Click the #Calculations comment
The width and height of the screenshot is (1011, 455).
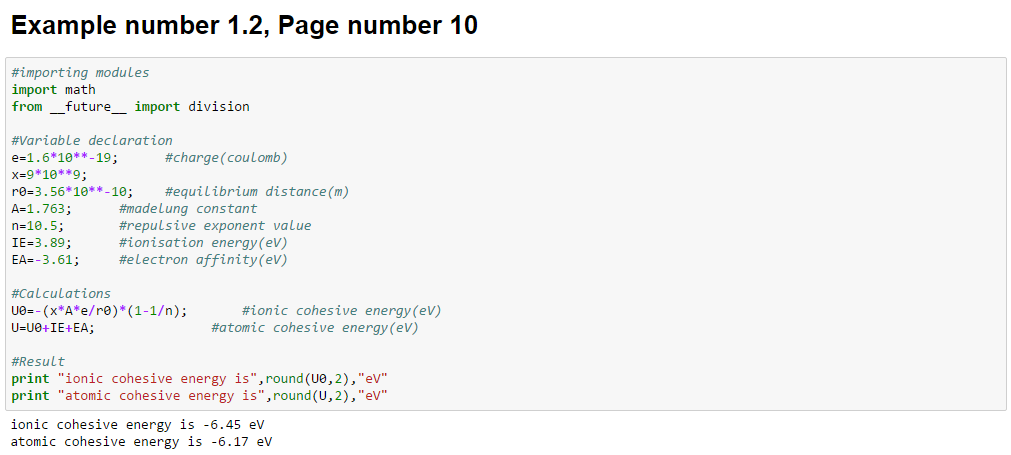tap(61, 293)
